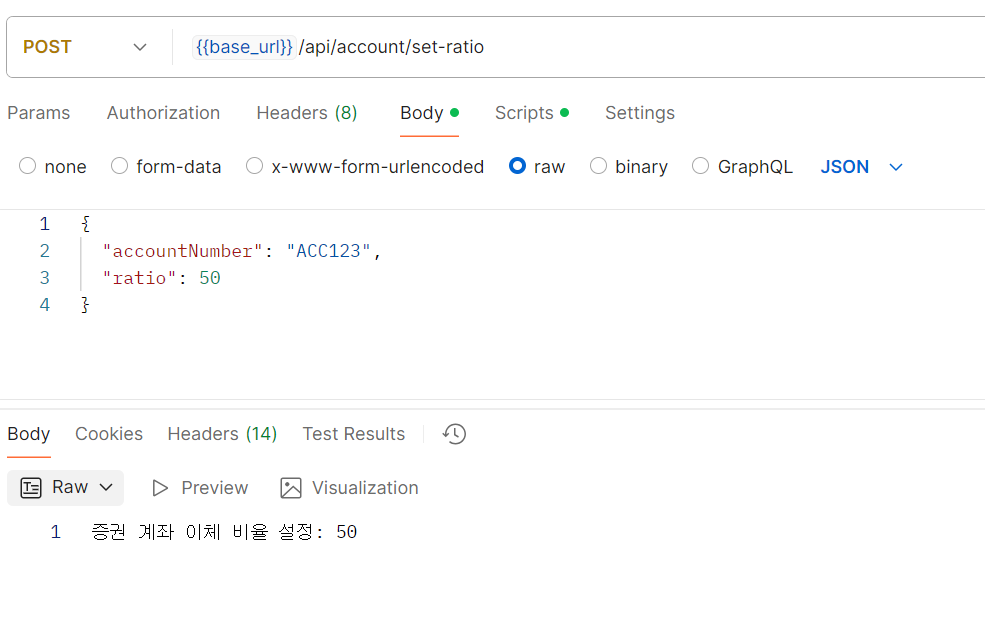Click the request URL input field
This screenshot has height=621, width=985.
coord(578,47)
